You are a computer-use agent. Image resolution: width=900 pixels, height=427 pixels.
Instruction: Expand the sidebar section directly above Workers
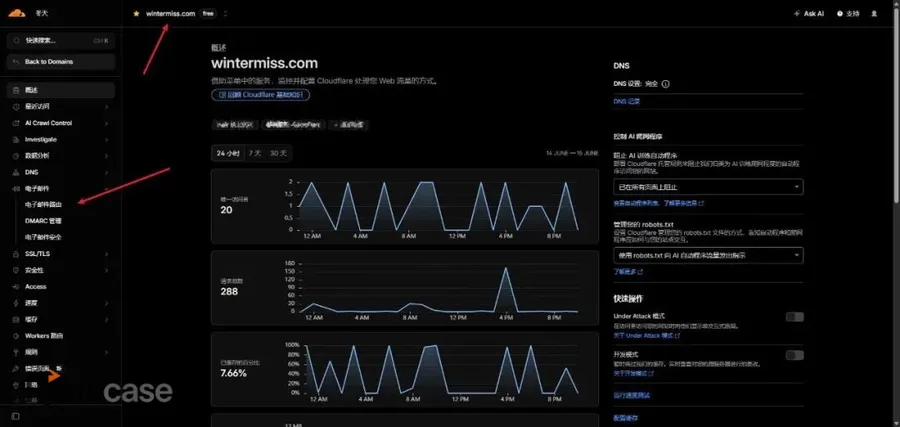click(x=107, y=319)
